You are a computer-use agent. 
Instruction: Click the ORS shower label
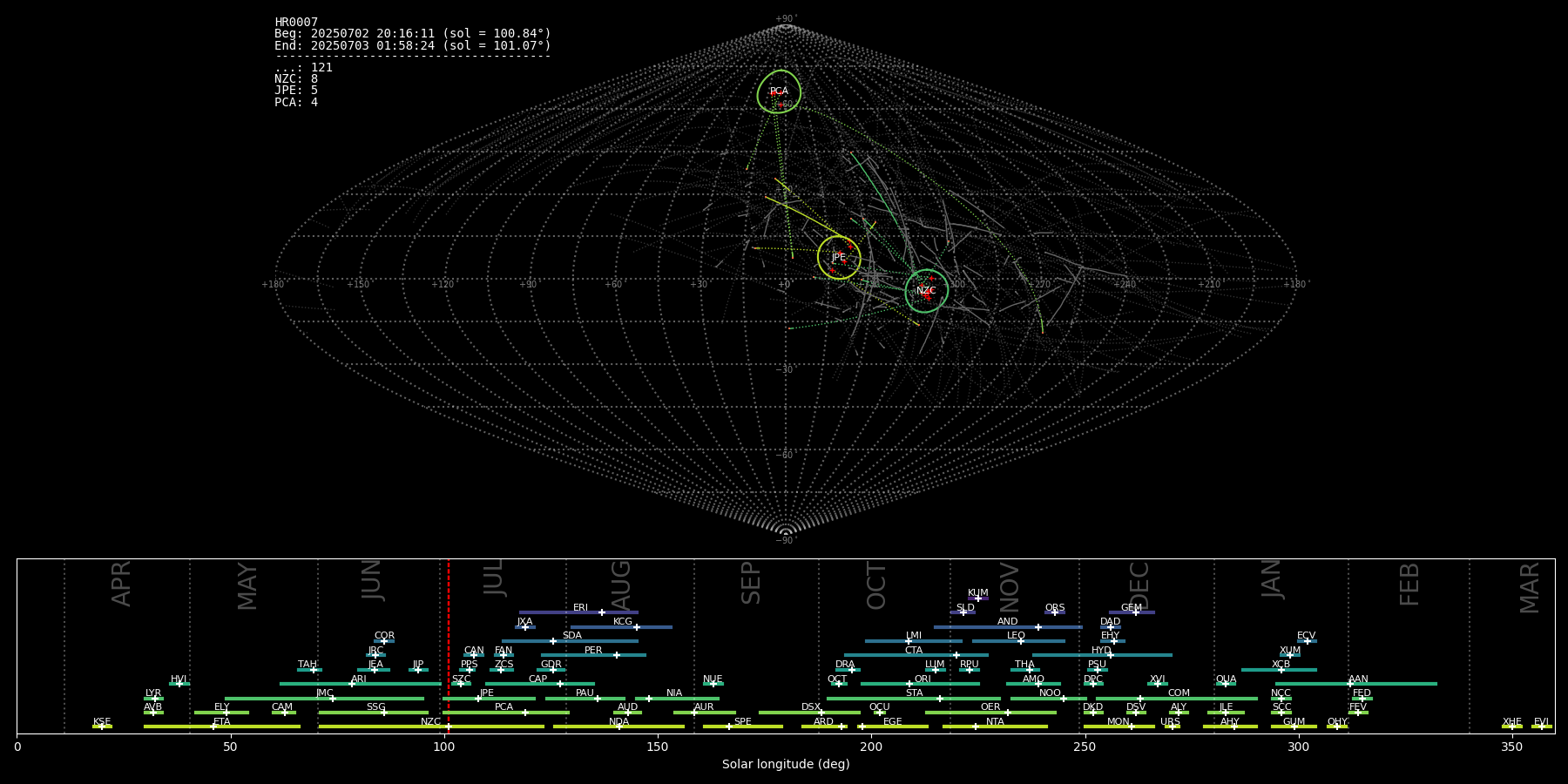tap(1054, 608)
